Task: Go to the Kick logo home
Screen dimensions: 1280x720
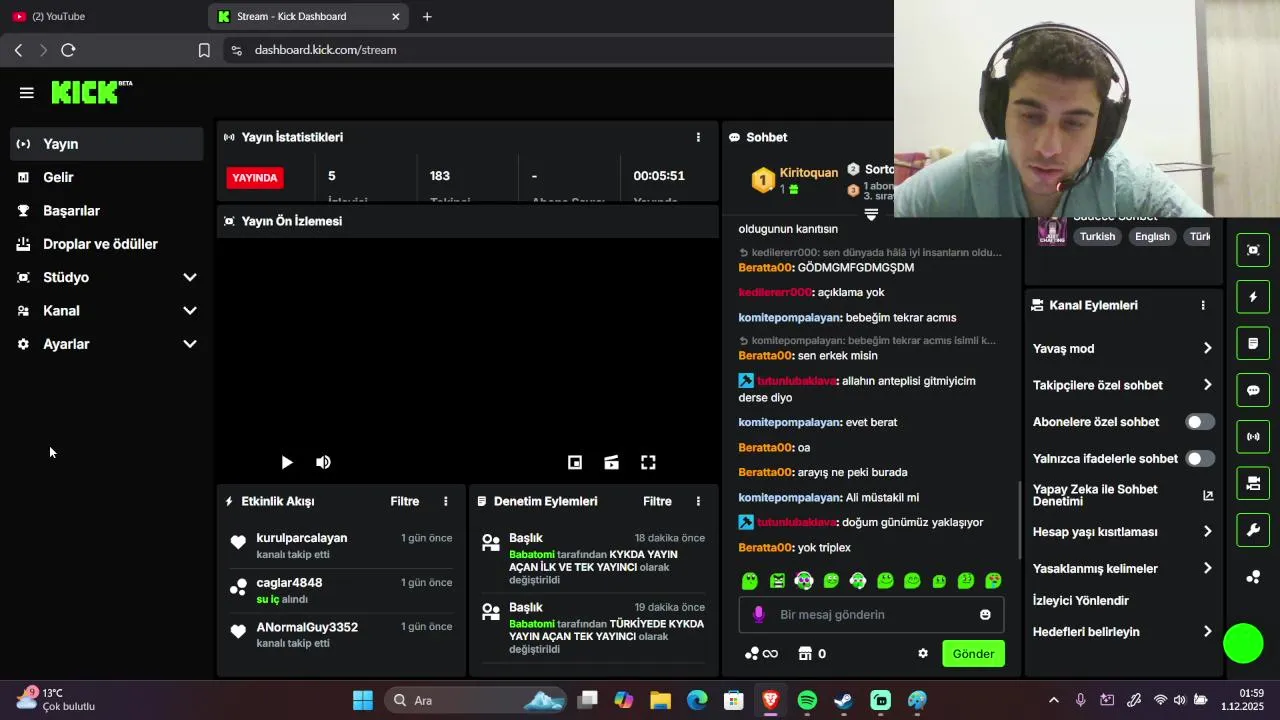Action: pyautogui.click(x=91, y=92)
